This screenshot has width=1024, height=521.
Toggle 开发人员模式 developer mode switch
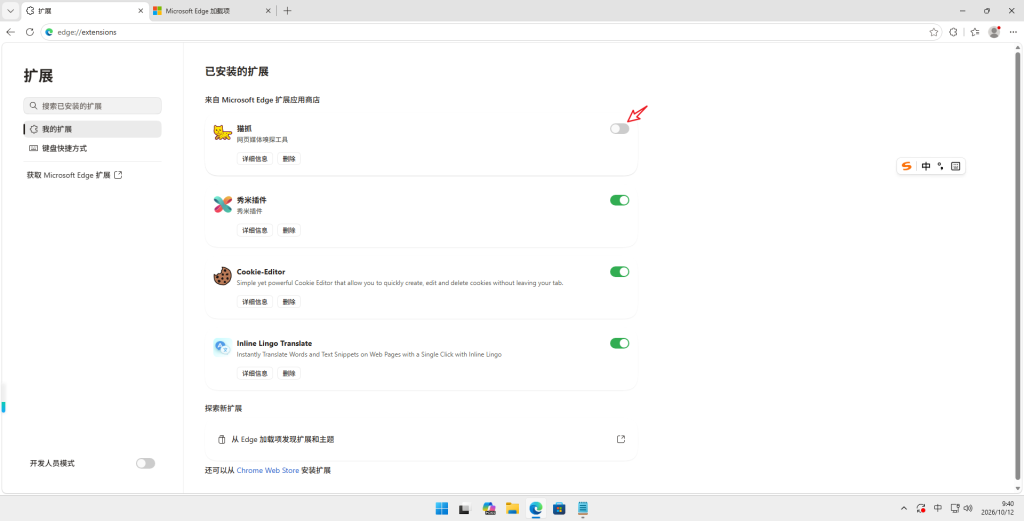click(145, 463)
